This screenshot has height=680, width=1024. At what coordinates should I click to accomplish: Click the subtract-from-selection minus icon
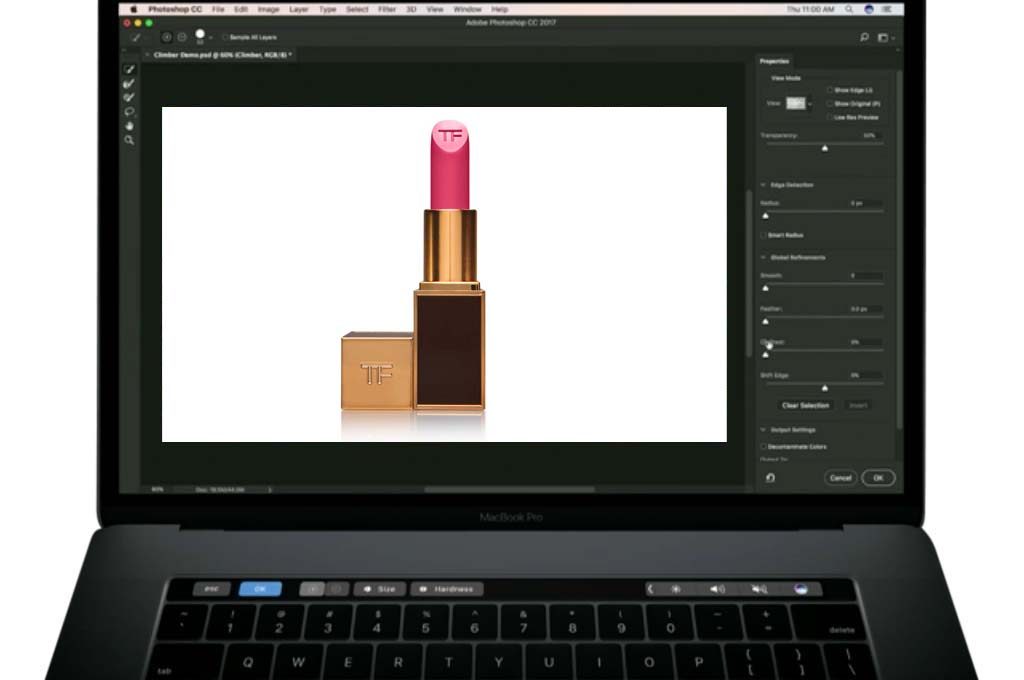click(x=182, y=37)
